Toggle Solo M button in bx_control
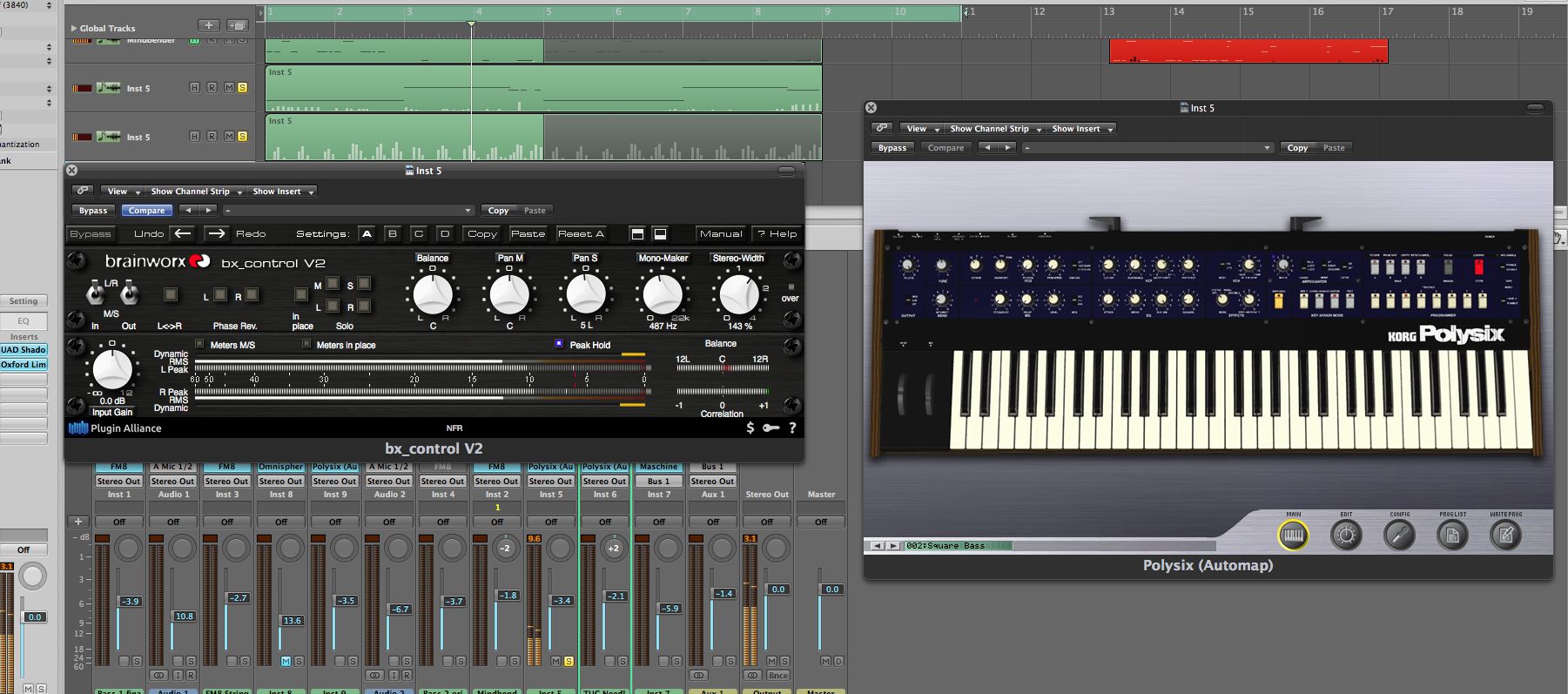 pyautogui.click(x=333, y=284)
